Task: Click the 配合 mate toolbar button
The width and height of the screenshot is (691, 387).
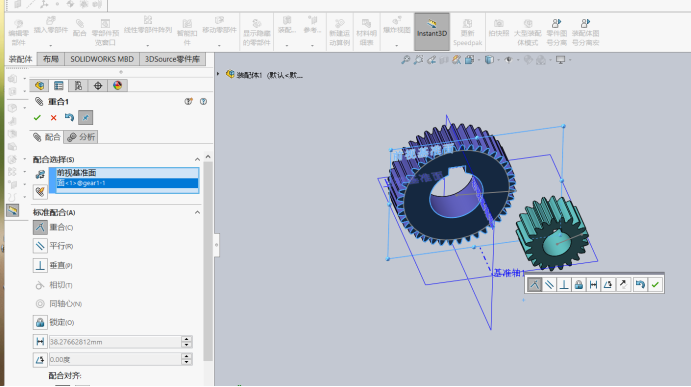Action: pyautogui.click(x=79, y=28)
